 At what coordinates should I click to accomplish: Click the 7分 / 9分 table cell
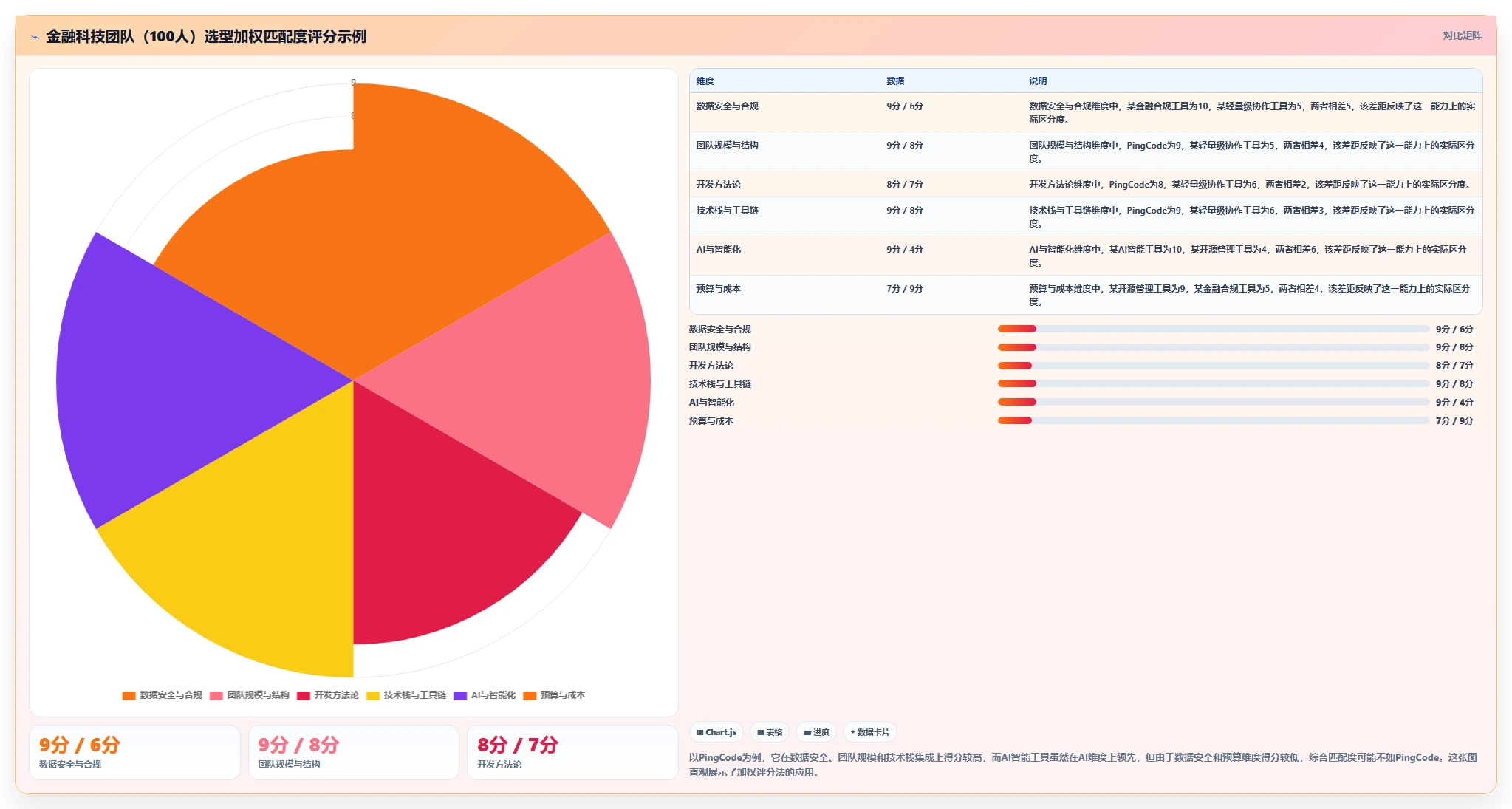pos(905,289)
